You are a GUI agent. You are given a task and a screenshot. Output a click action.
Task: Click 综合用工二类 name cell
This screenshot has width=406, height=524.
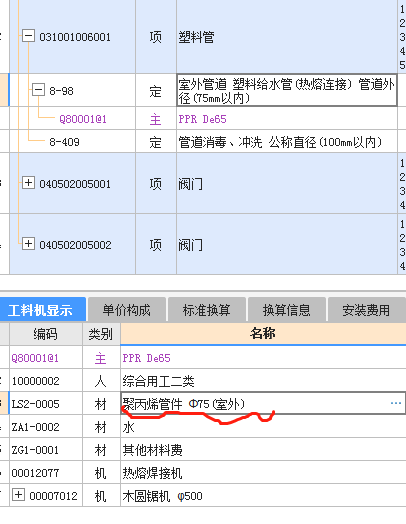point(263,381)
